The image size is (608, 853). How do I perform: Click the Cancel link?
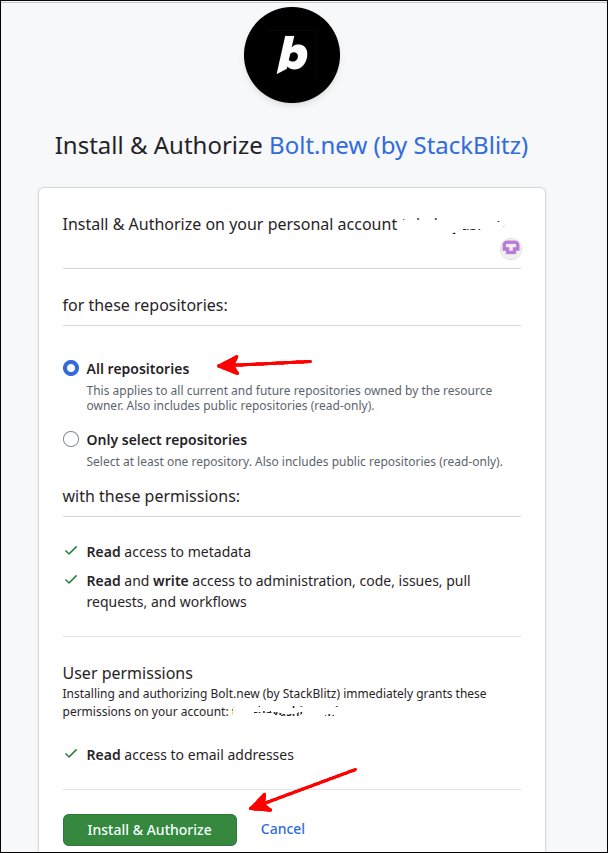pyautogui.click(x=283, y=829)
